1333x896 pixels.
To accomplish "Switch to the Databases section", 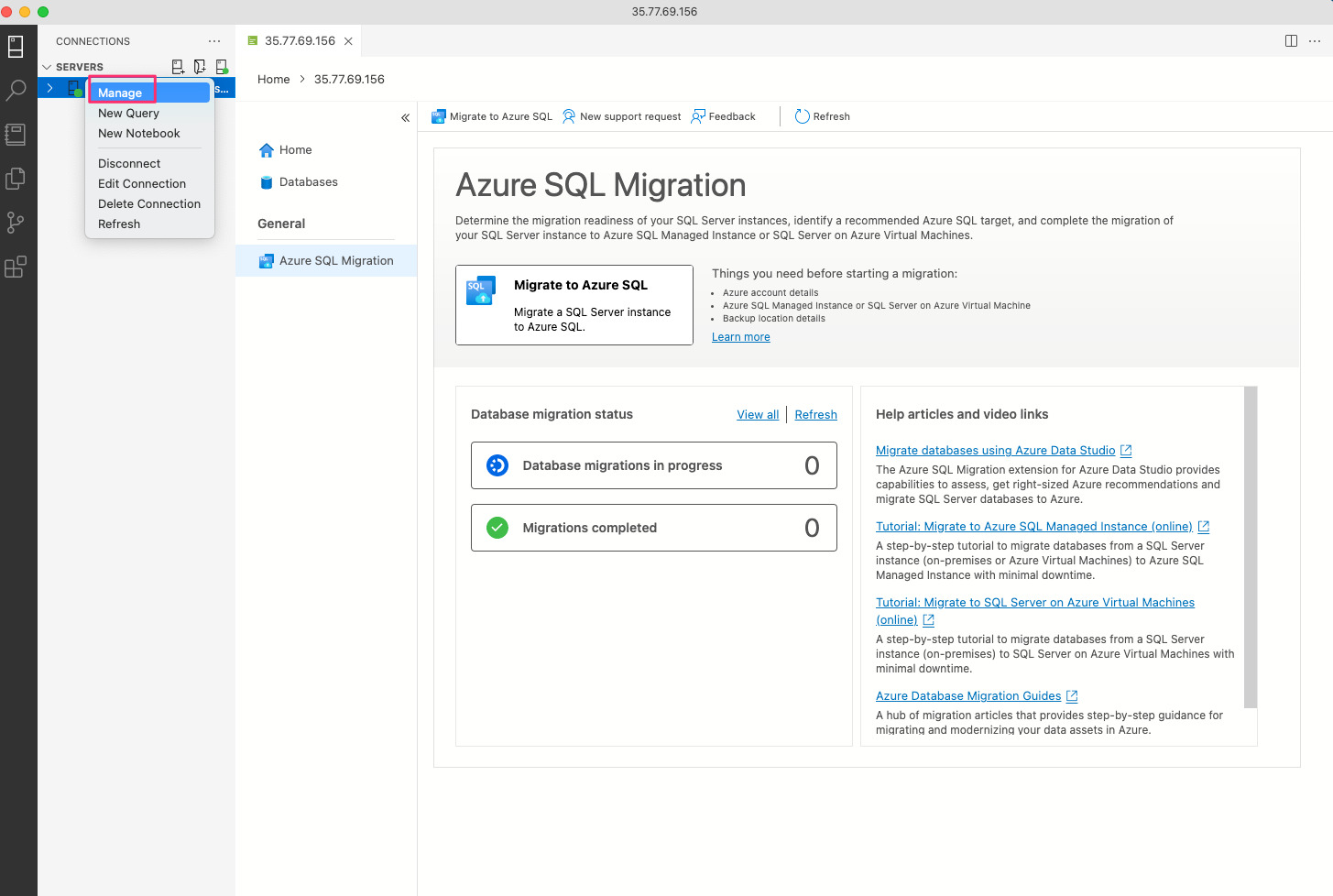I will (x=308, y=181).
